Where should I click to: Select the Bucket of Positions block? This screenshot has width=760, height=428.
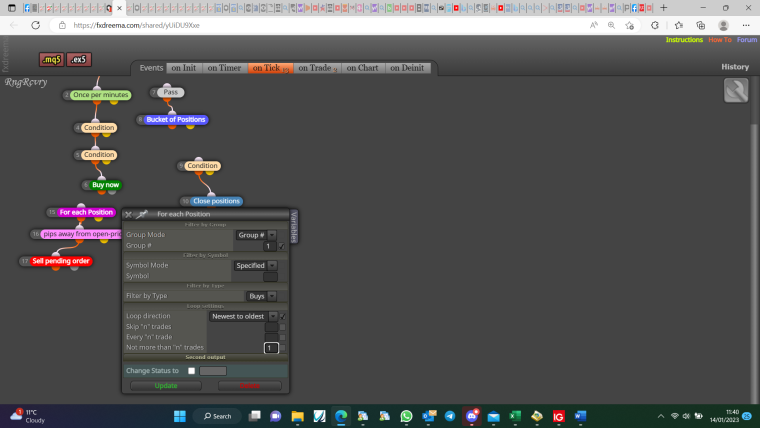pos(175,119)
